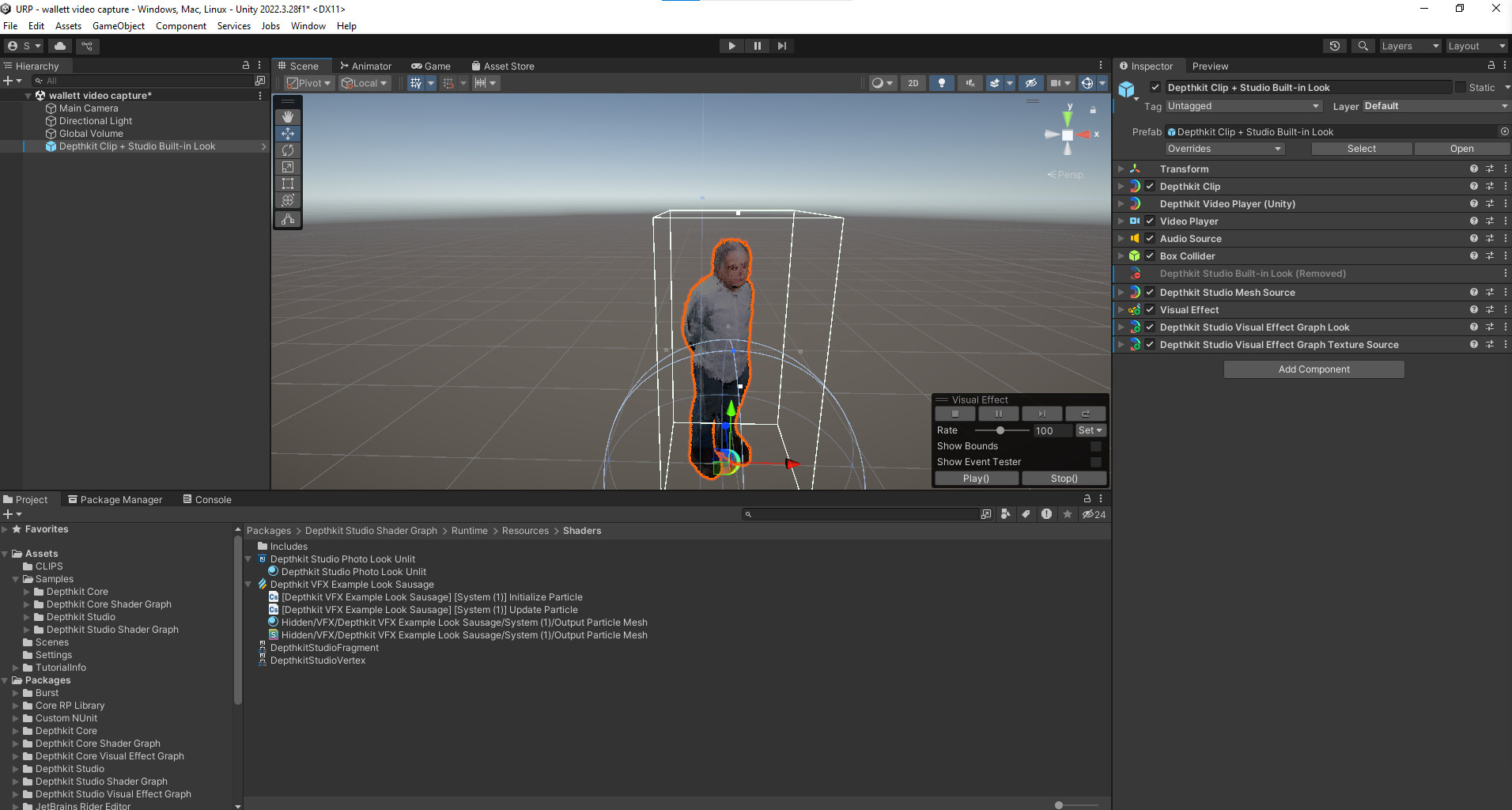Open the Layers dropdown
1512x810 pixels.
pyautogui.click(x=1409, y=46)
